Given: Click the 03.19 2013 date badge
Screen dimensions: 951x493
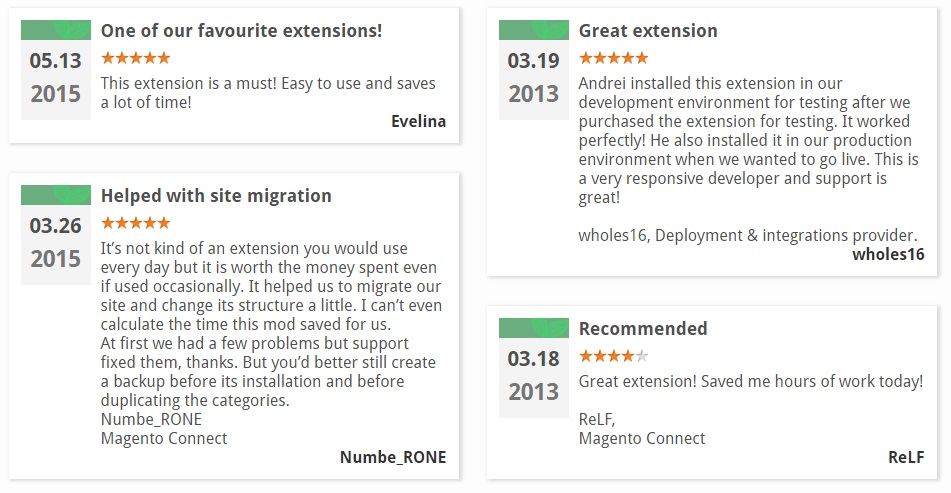Looking at the screenshot, I should (534, 77).
